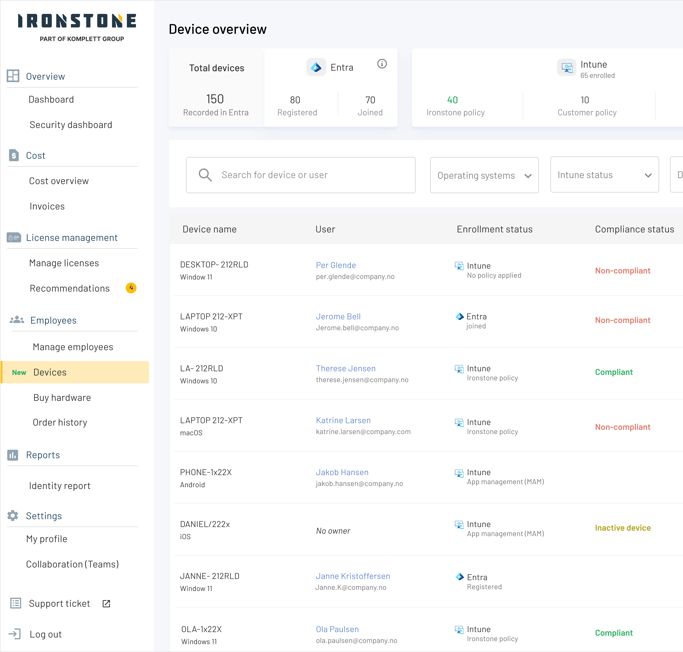The image size is (683, 652).
Task: Open the Operating systems dropdown
Action: (484, 175)
